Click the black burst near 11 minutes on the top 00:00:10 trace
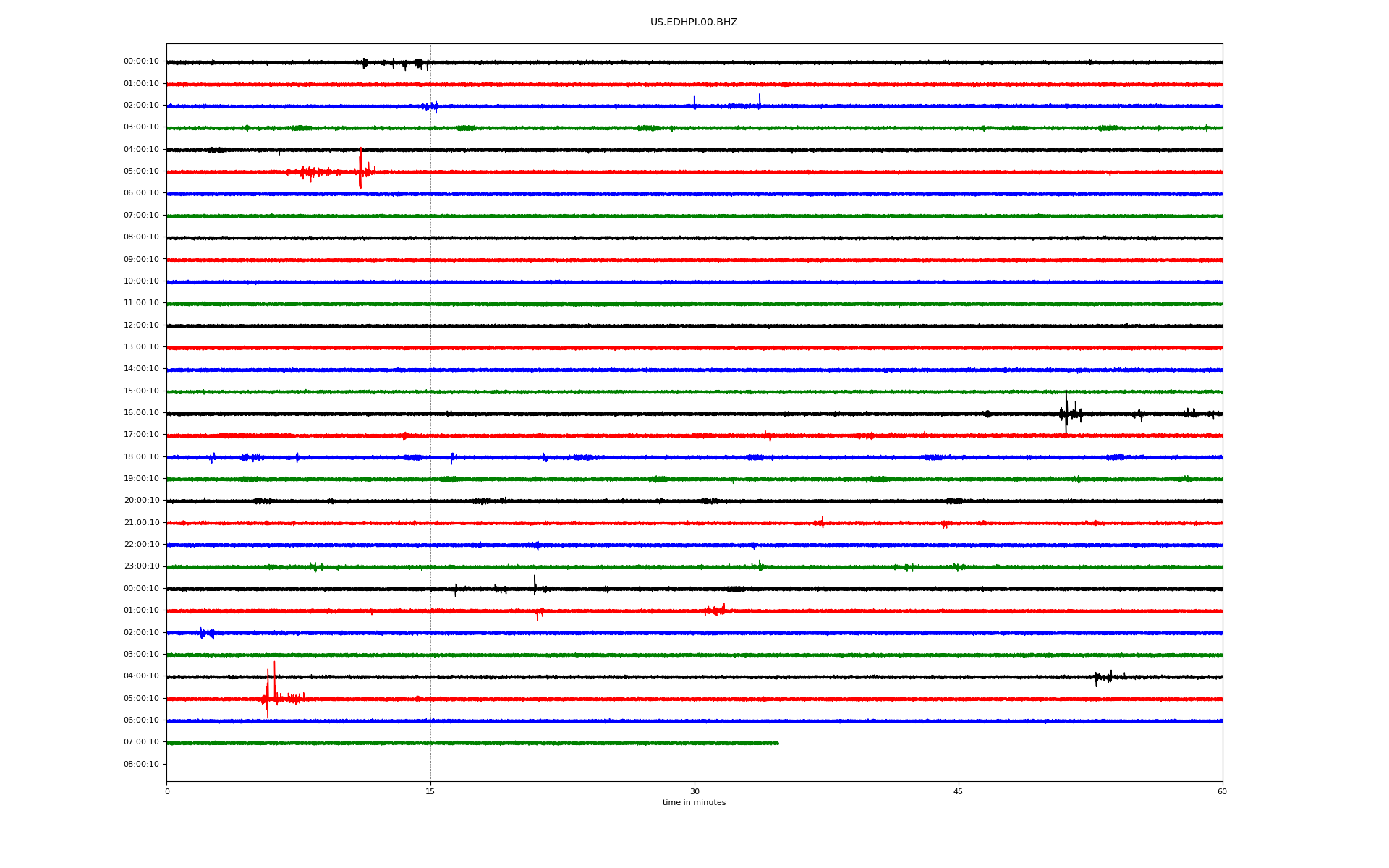Viewport: 1389px width, 868px height. [x=365, y=63]
